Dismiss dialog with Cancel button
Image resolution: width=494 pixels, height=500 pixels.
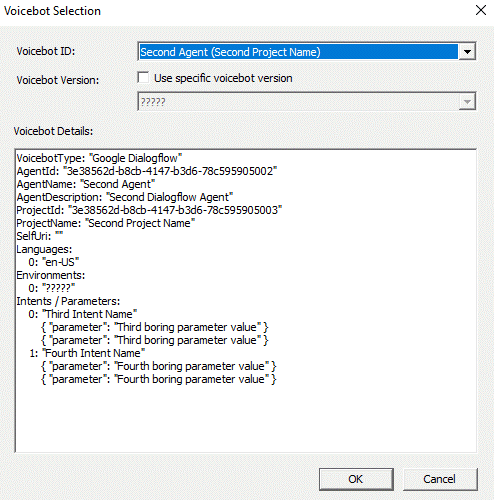(x=440, y=479)
